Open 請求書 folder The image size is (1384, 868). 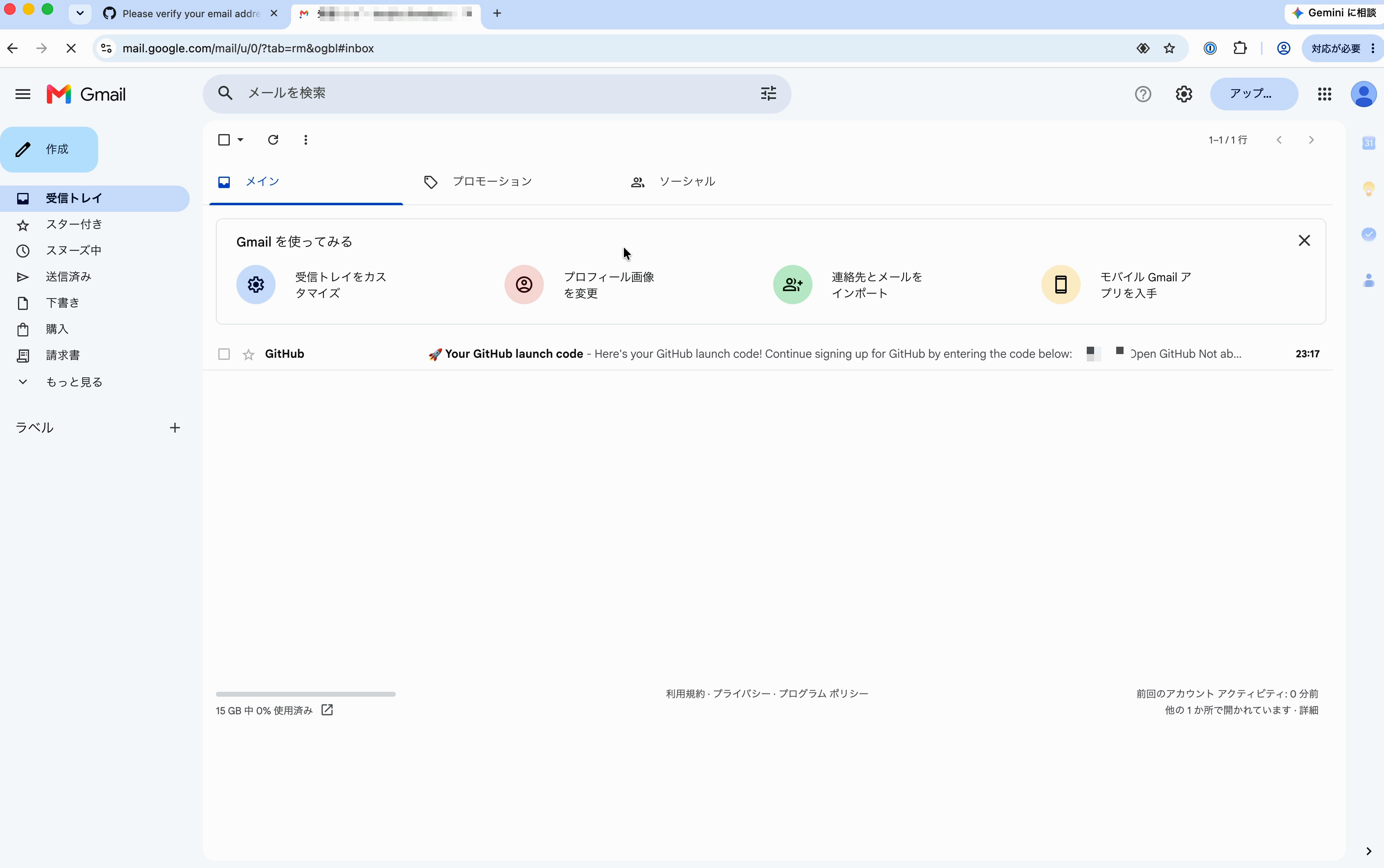95,355
